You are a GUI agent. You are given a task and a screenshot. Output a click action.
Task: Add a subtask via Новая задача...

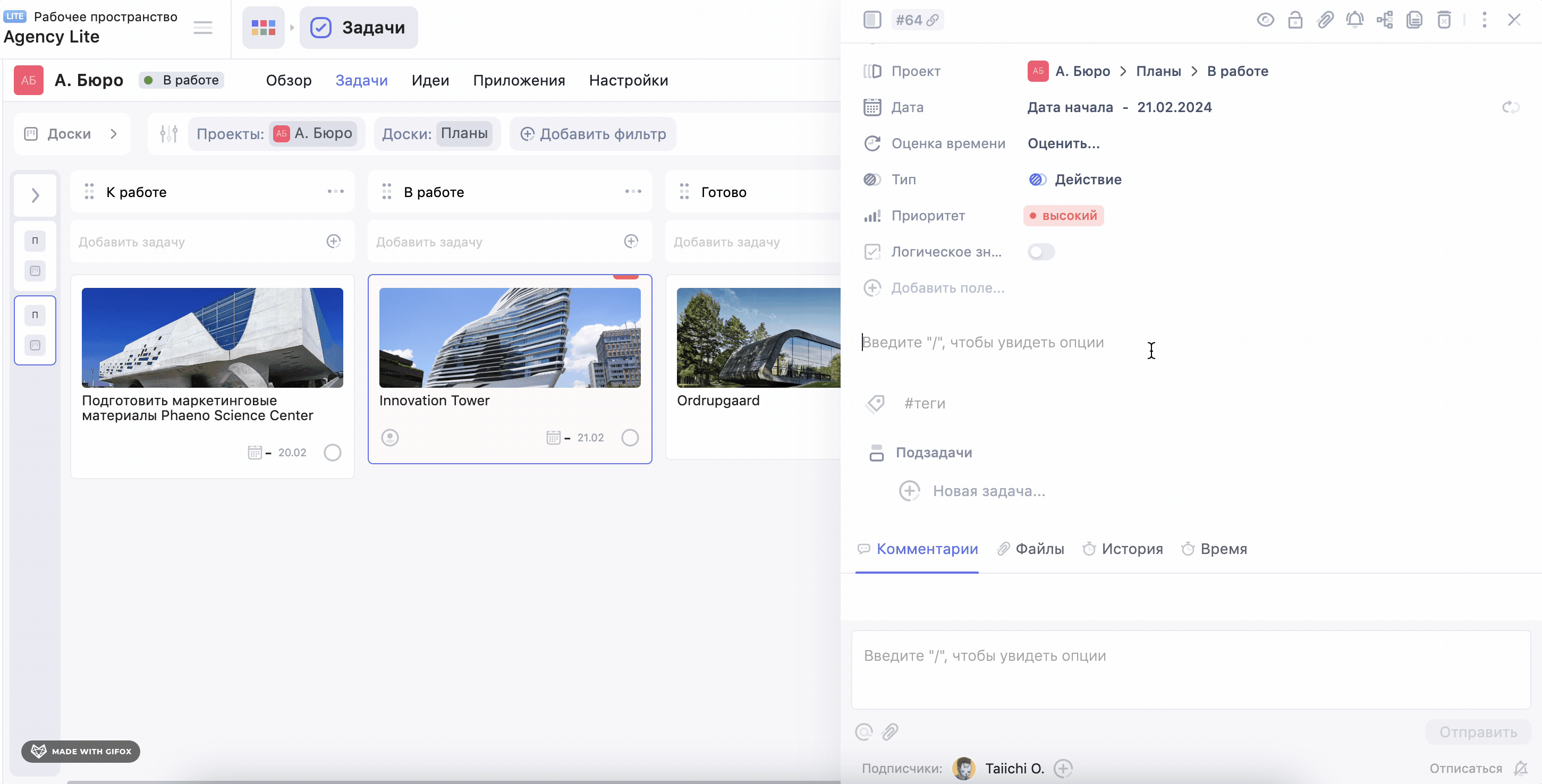(x=973, y=491)
